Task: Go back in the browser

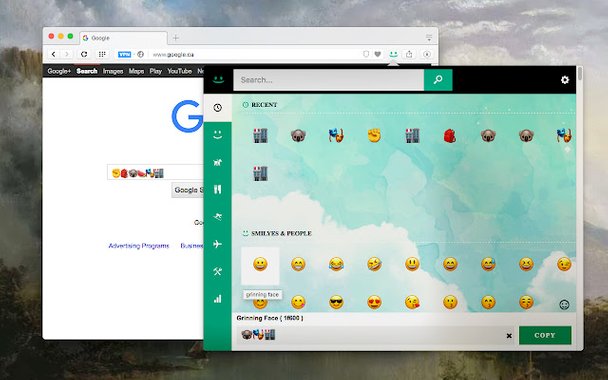Action: pos(54,54)
